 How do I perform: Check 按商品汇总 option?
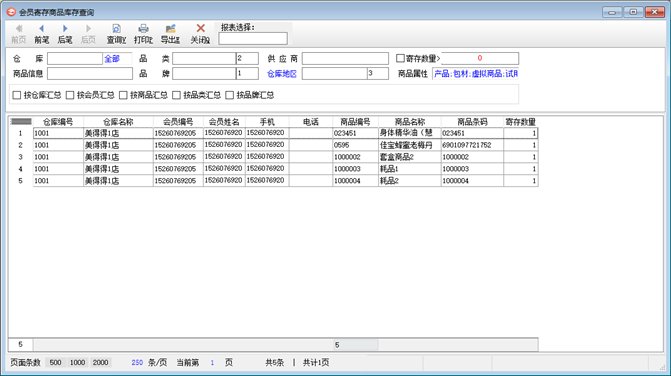click(x=123, y=95)
